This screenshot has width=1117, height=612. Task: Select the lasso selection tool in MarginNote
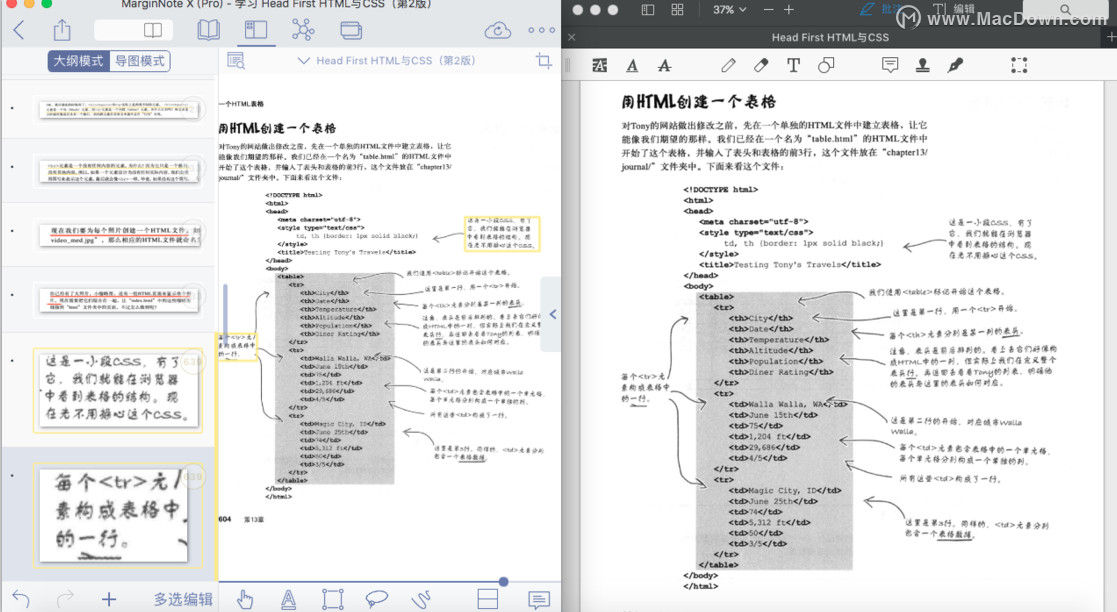tap(376, 599)
